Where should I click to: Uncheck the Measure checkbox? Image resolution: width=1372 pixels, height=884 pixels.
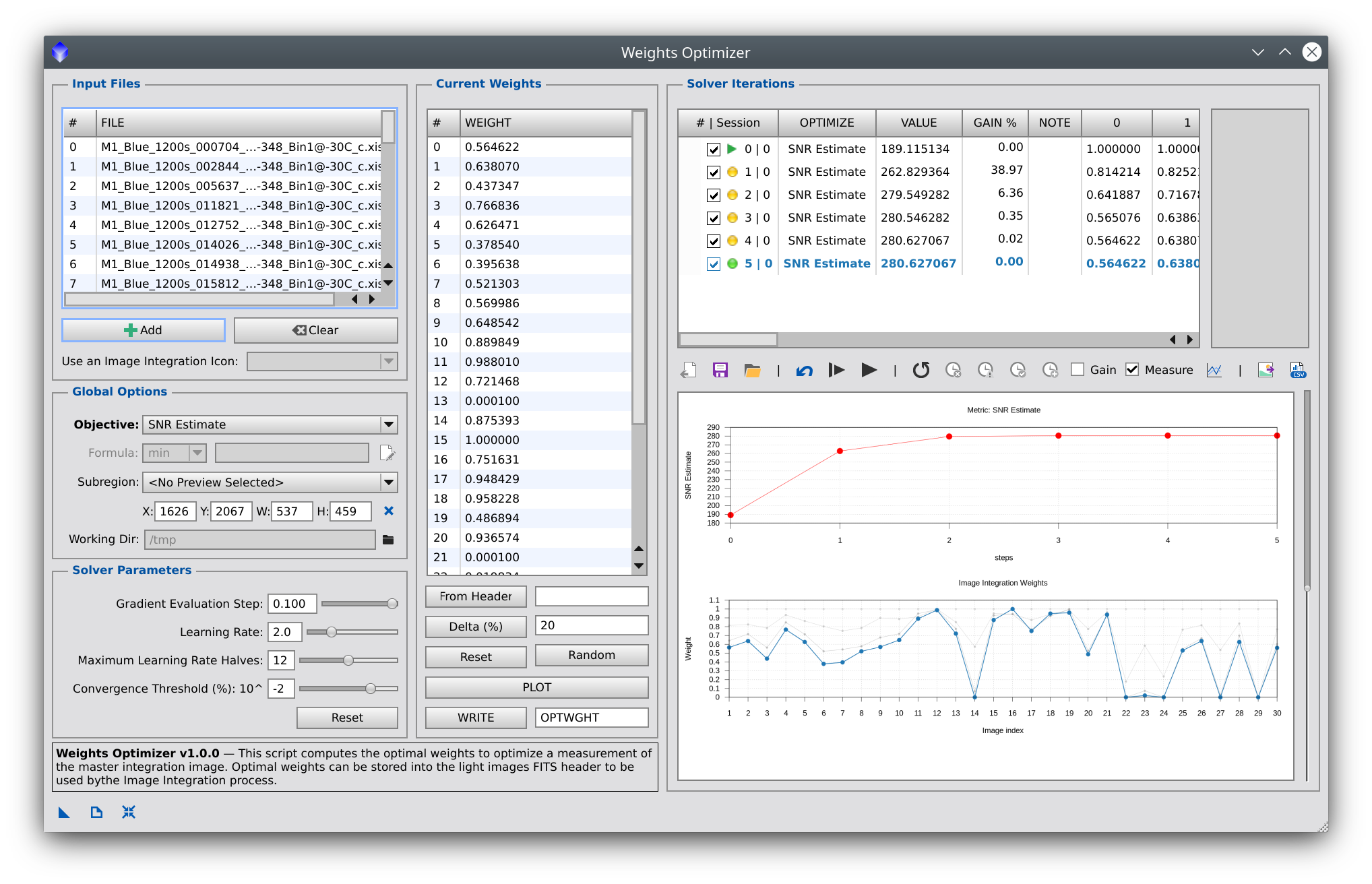click(1132, 370)
